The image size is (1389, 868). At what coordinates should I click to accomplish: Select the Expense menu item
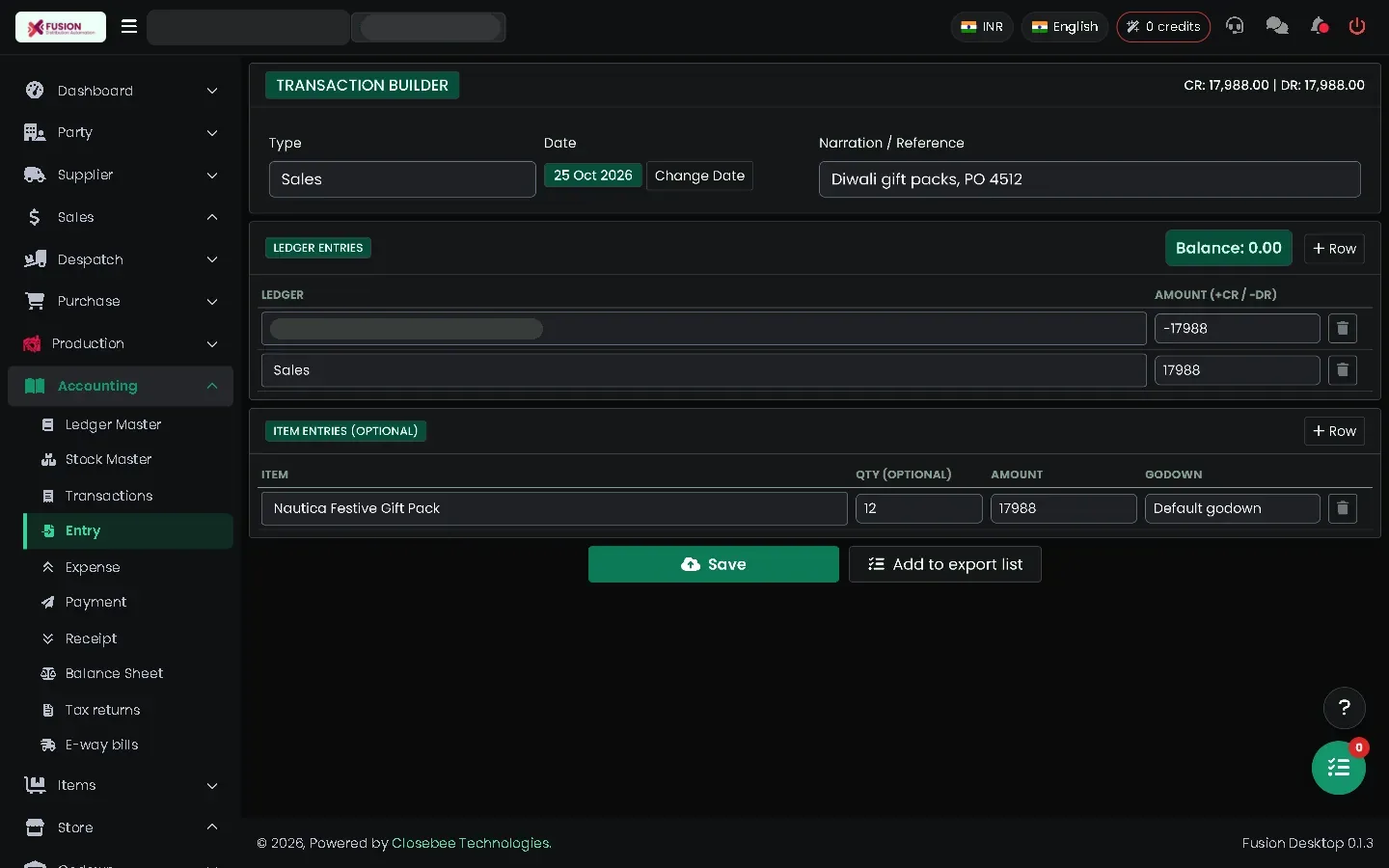(x=92, y=567)
